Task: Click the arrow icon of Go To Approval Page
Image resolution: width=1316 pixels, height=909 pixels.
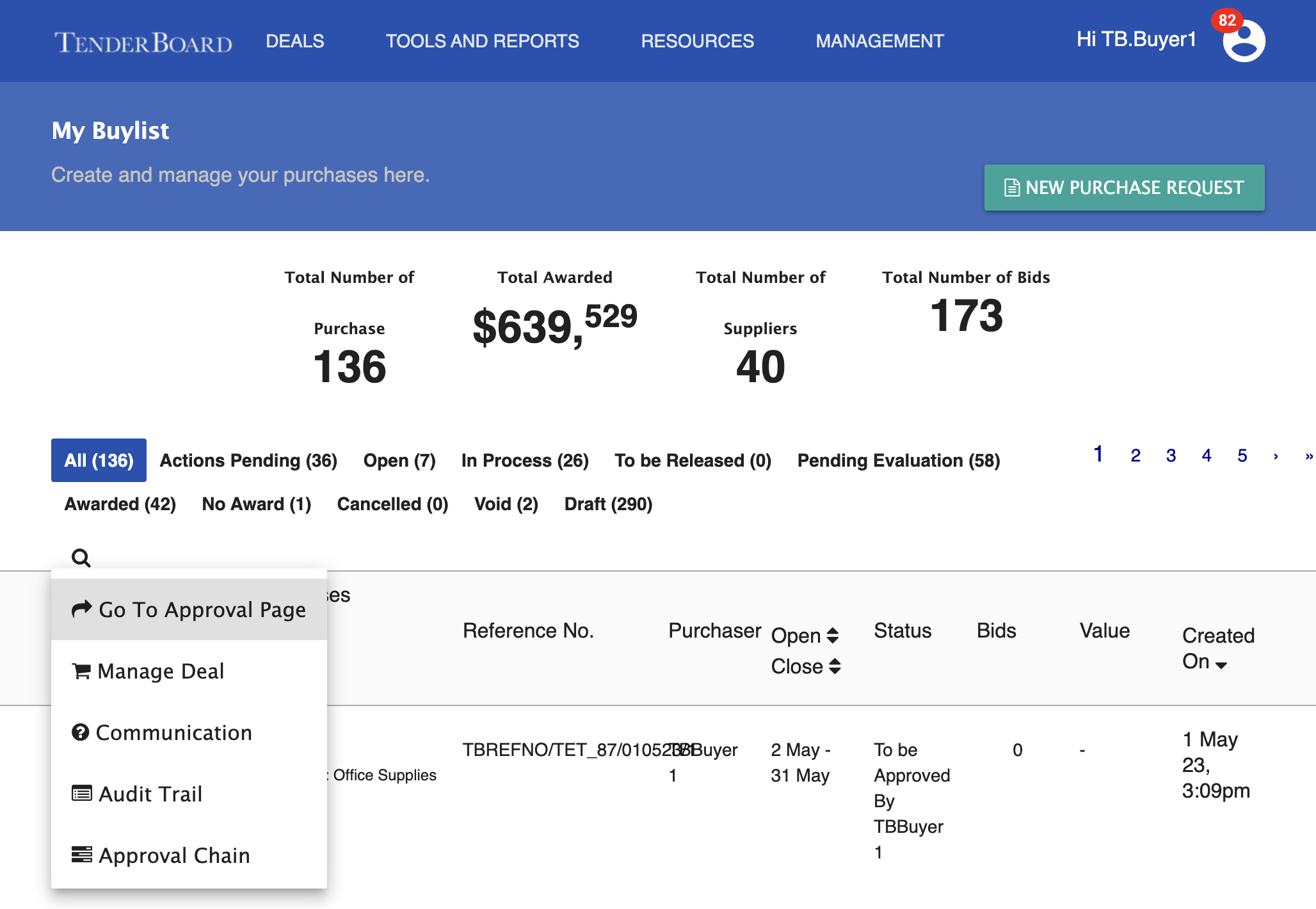Action: pos(82,609)
